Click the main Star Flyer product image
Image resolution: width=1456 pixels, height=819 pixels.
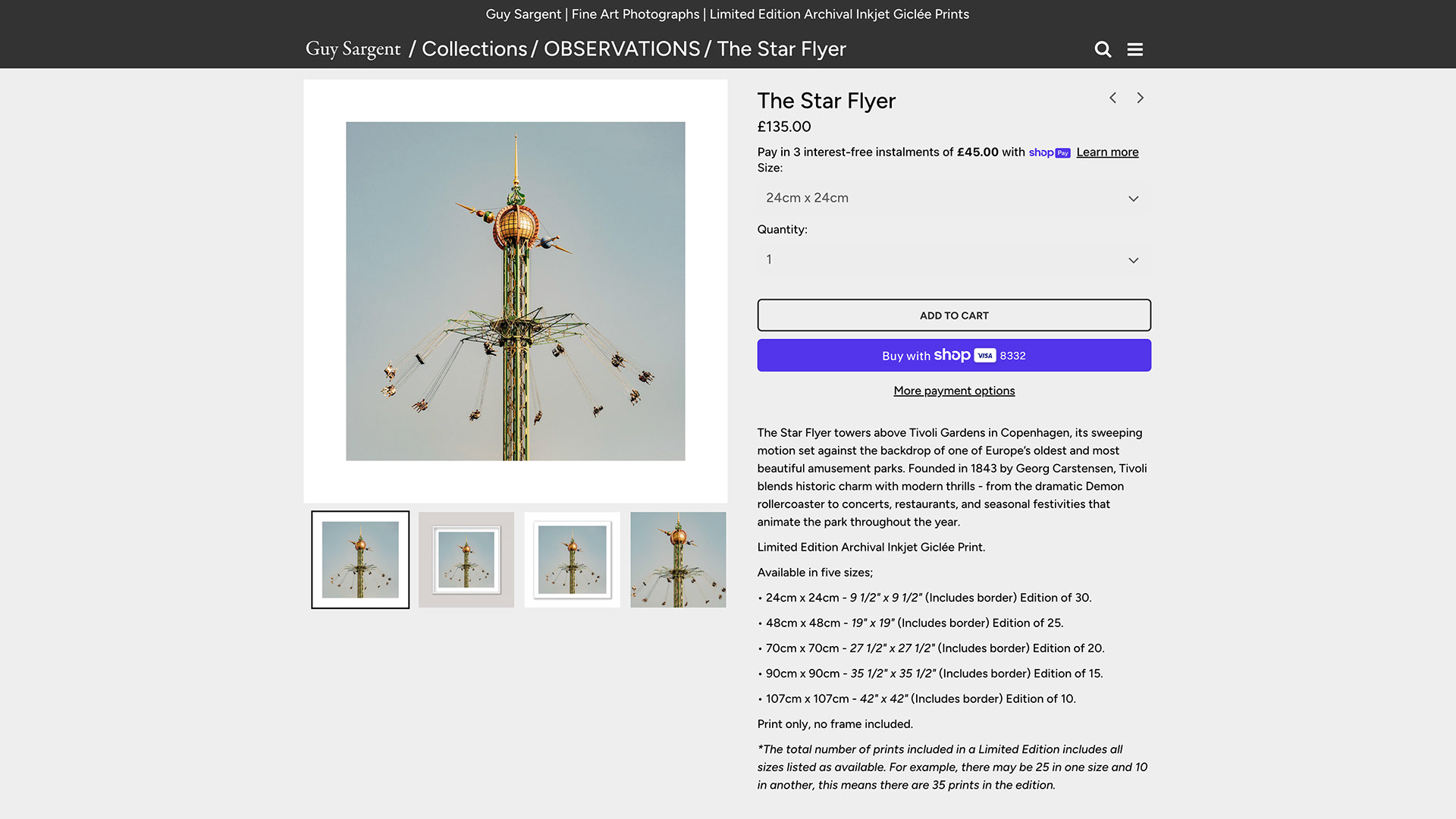click(515, 291)
